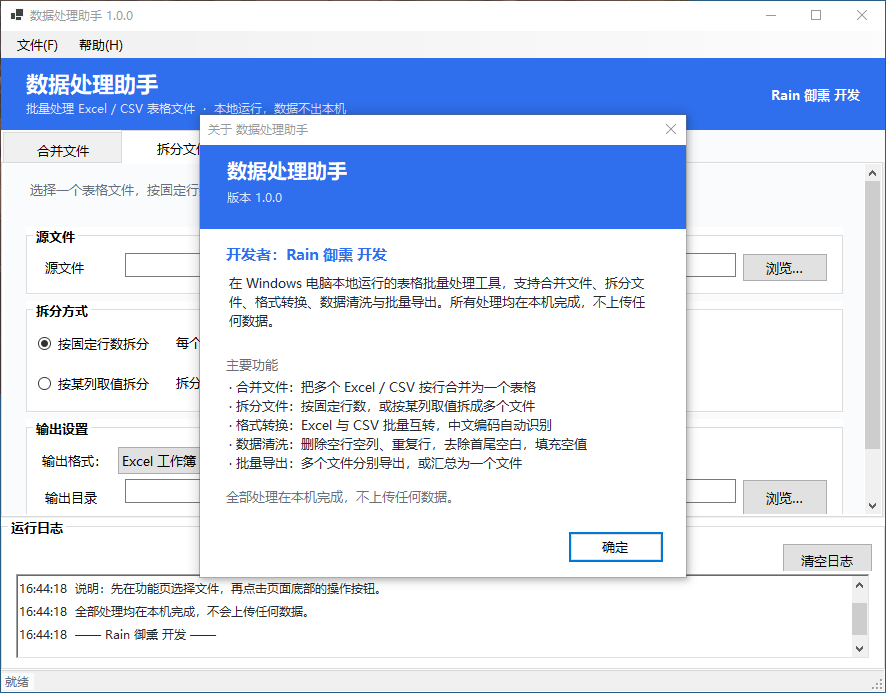Click the 合并文件 feature line in the dialog
Viewport: 886px width, 693px height.
[x=383, y=387]
